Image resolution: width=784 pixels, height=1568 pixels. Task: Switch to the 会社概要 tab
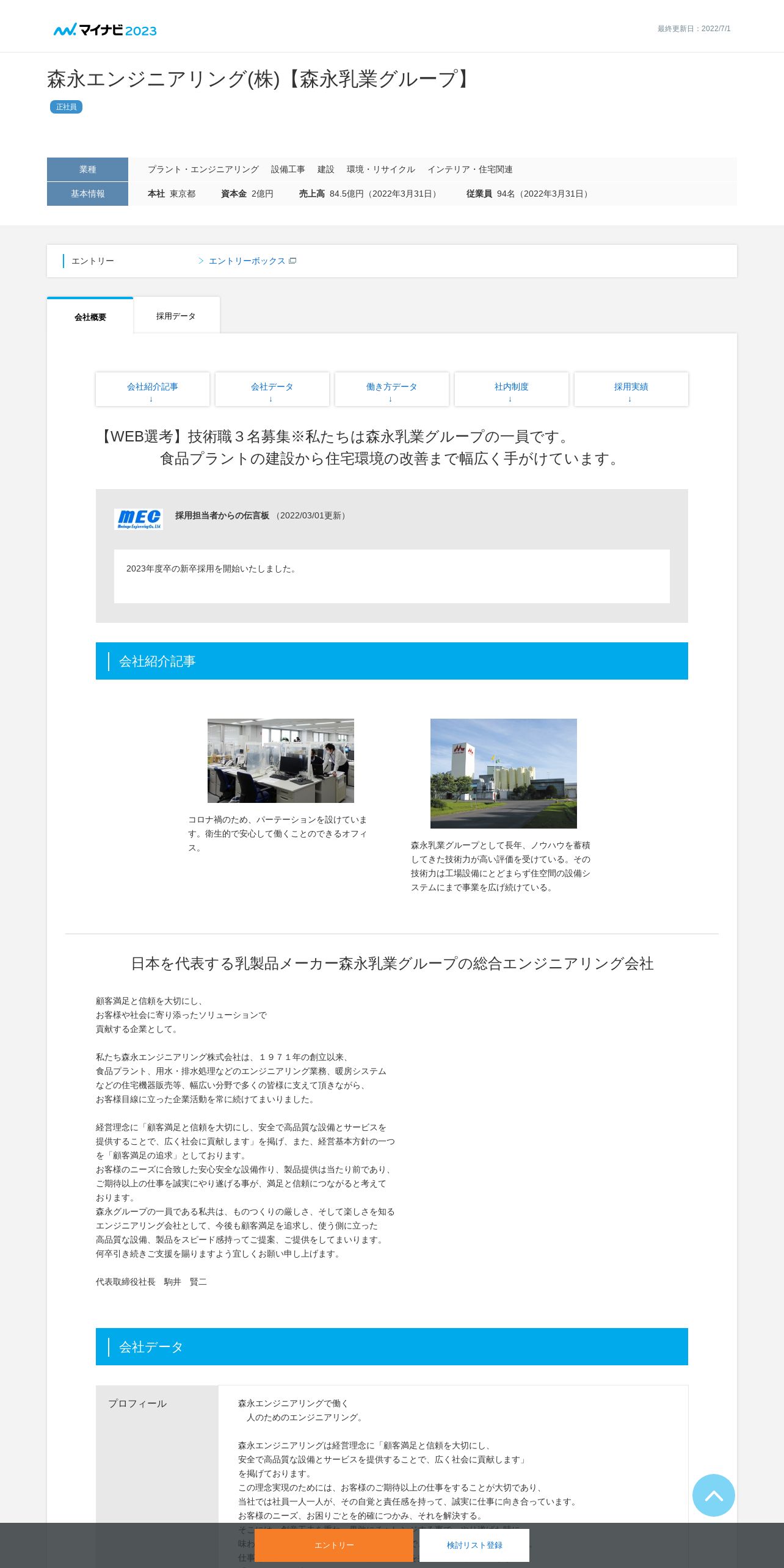(90, 316)
